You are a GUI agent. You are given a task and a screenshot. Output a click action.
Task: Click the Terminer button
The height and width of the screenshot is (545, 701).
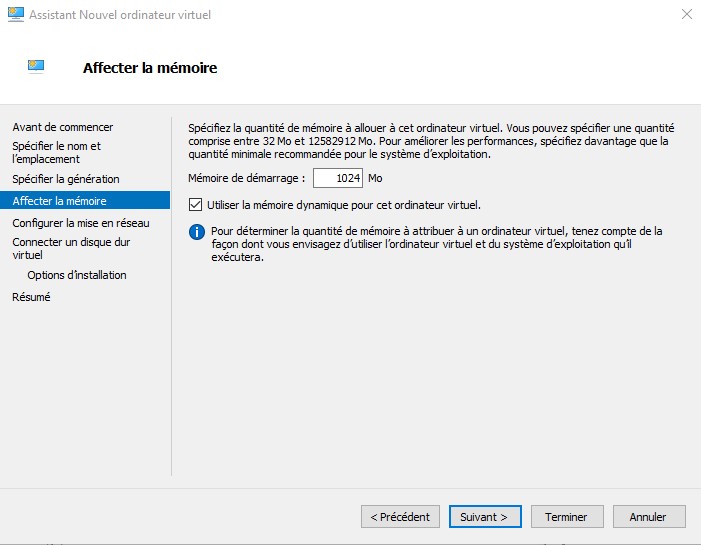[567, 517]
